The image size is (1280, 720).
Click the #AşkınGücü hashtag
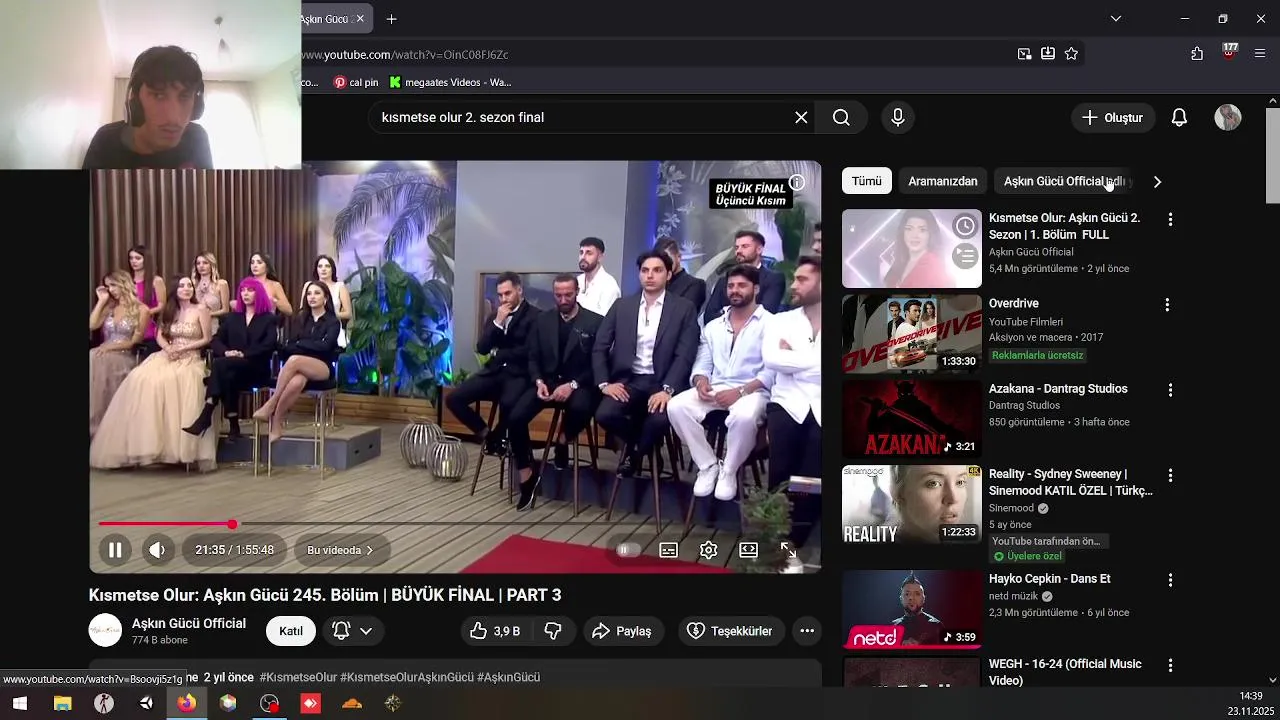click(x=508, y=677)
